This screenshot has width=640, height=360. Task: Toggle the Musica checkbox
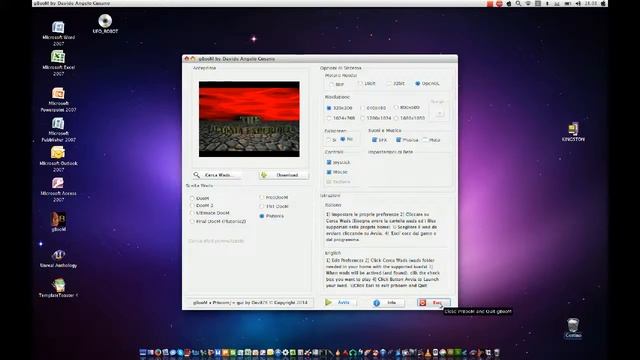tap(398, 140)
